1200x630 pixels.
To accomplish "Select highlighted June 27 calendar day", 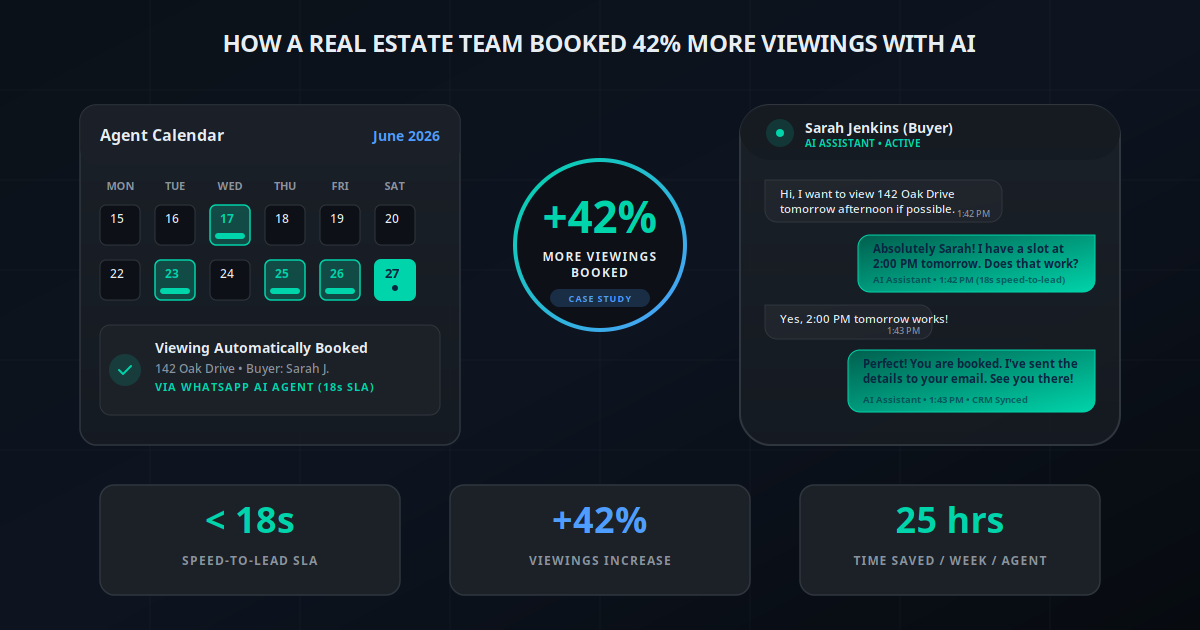I will click(x=395, y=280).
